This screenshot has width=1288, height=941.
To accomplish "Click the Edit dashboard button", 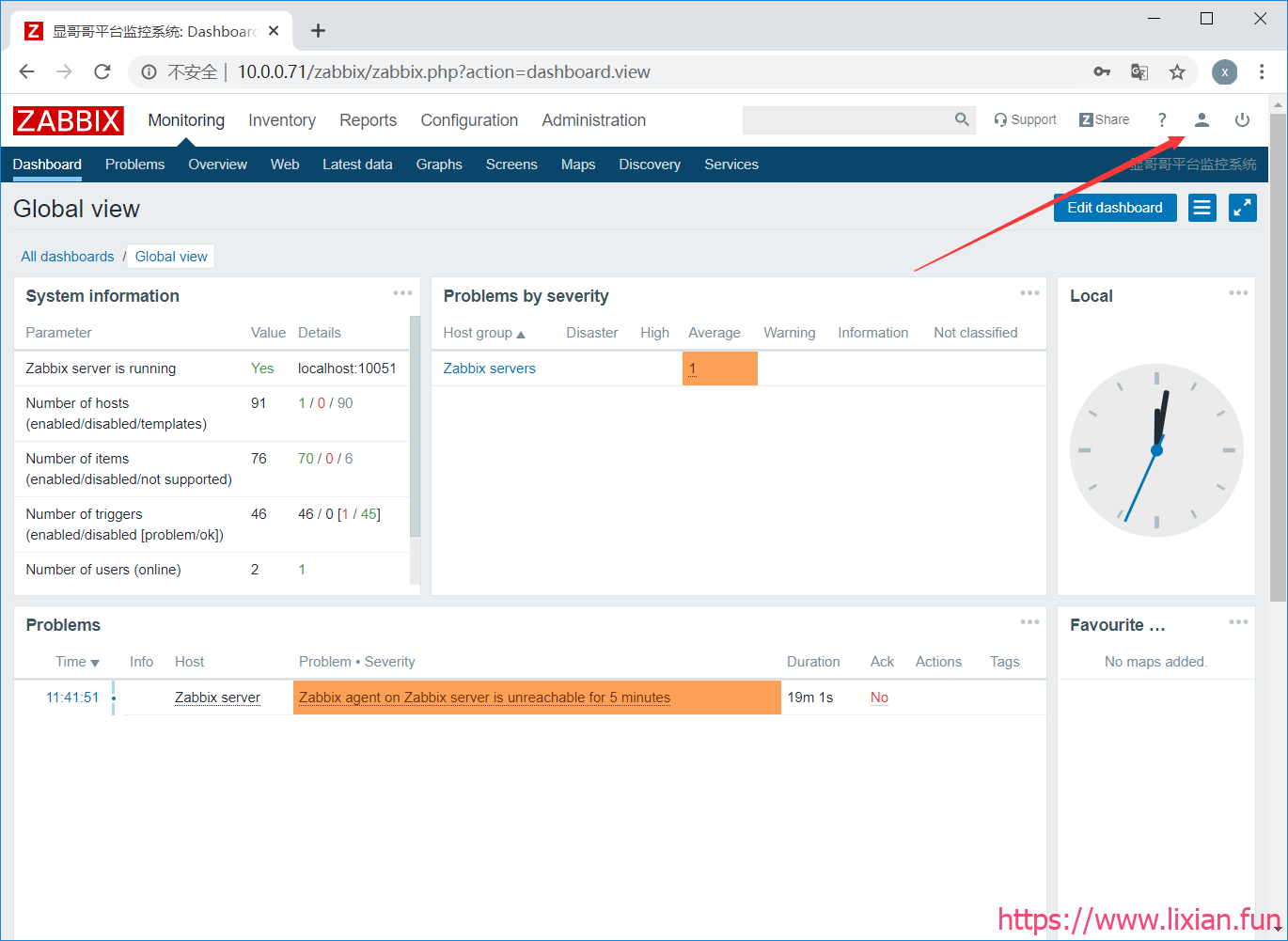I will (x=1115, y=208).
